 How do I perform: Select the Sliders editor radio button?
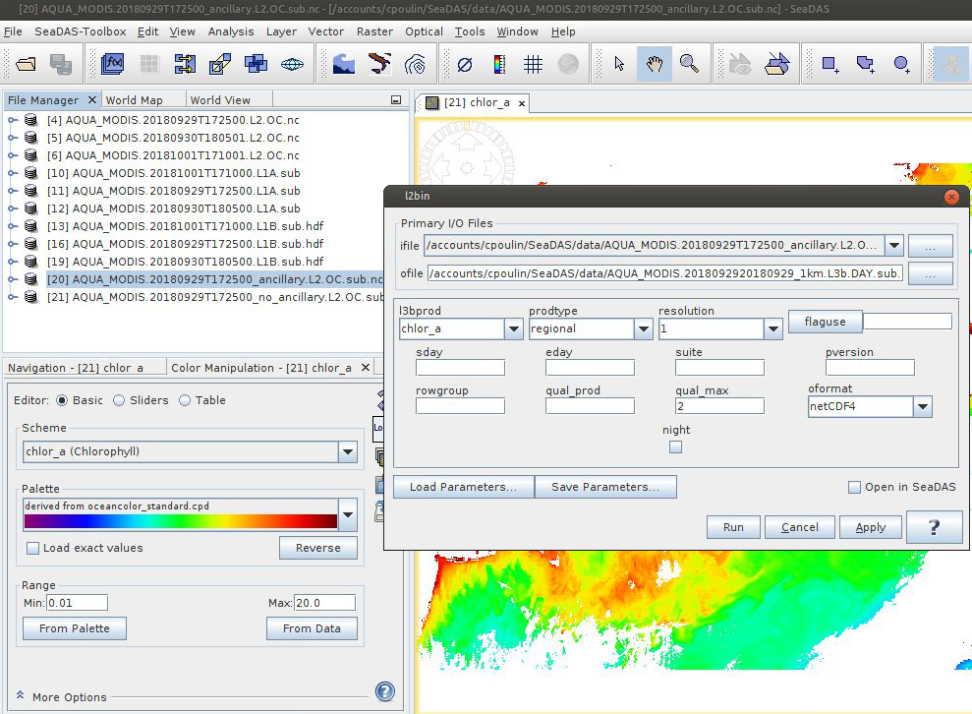[x=119, y=400]
